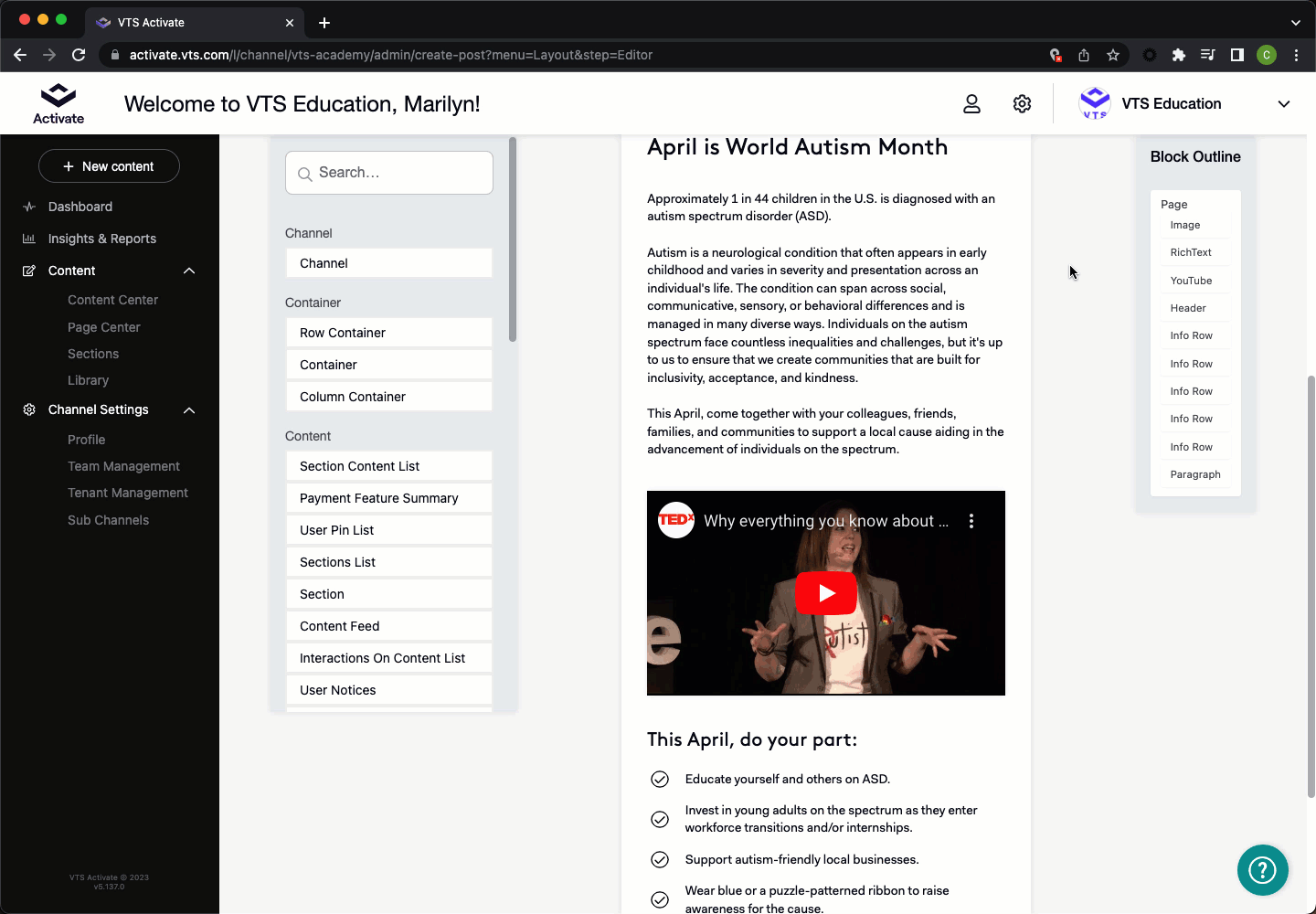Image resolution: width=1316 pixels, height=914 pixels.
Task: Select the Column Container block
Action: click(389, 397)
